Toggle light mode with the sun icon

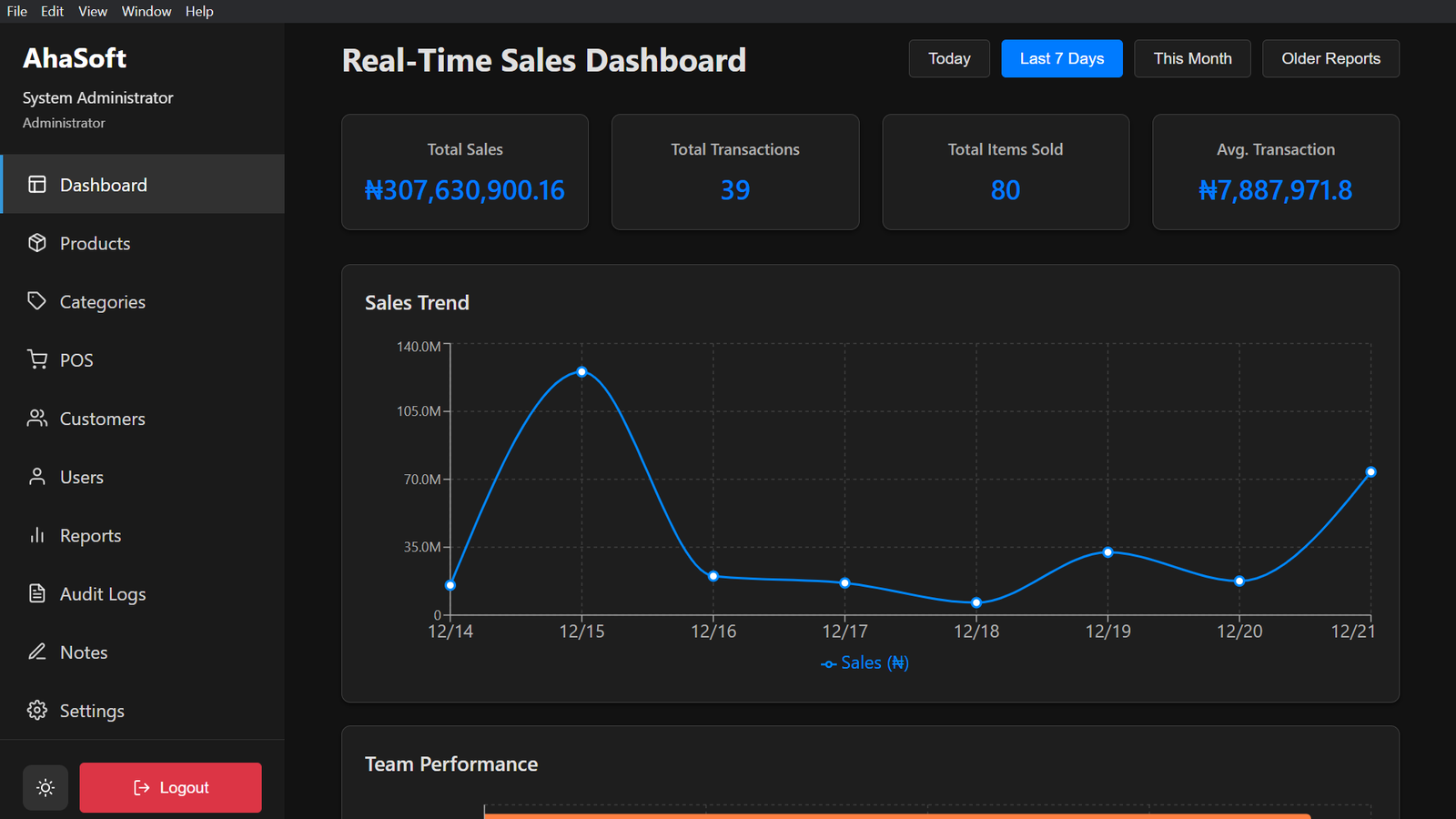tap(45, 787)
